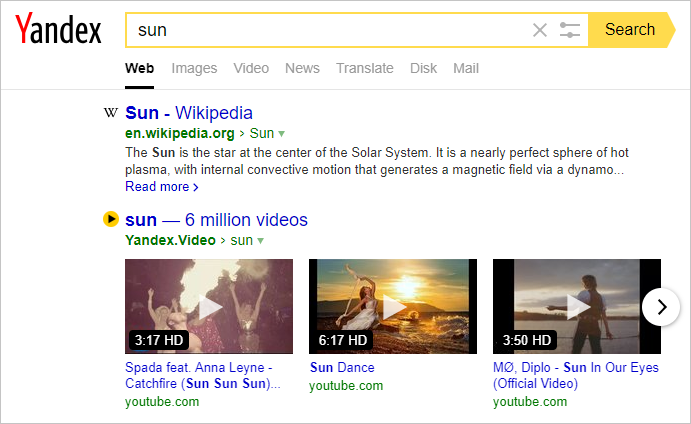Clear the search query with the X icon
The image size is (691, 424).
coord(540,30)
